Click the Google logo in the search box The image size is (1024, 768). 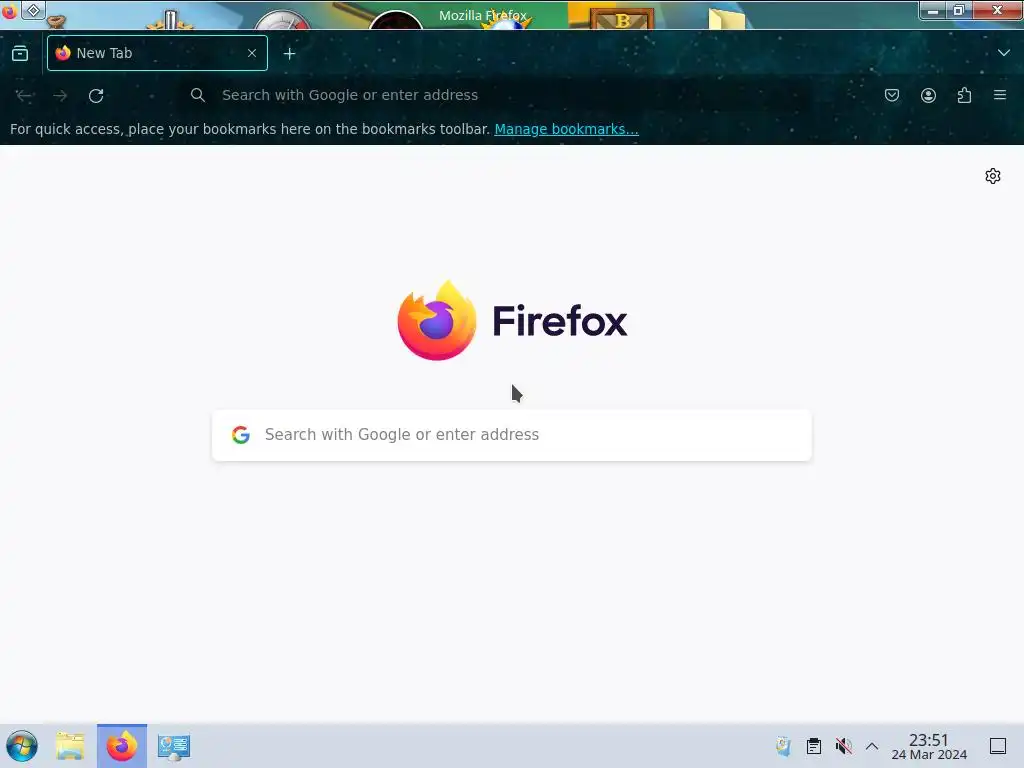point(241,435)
